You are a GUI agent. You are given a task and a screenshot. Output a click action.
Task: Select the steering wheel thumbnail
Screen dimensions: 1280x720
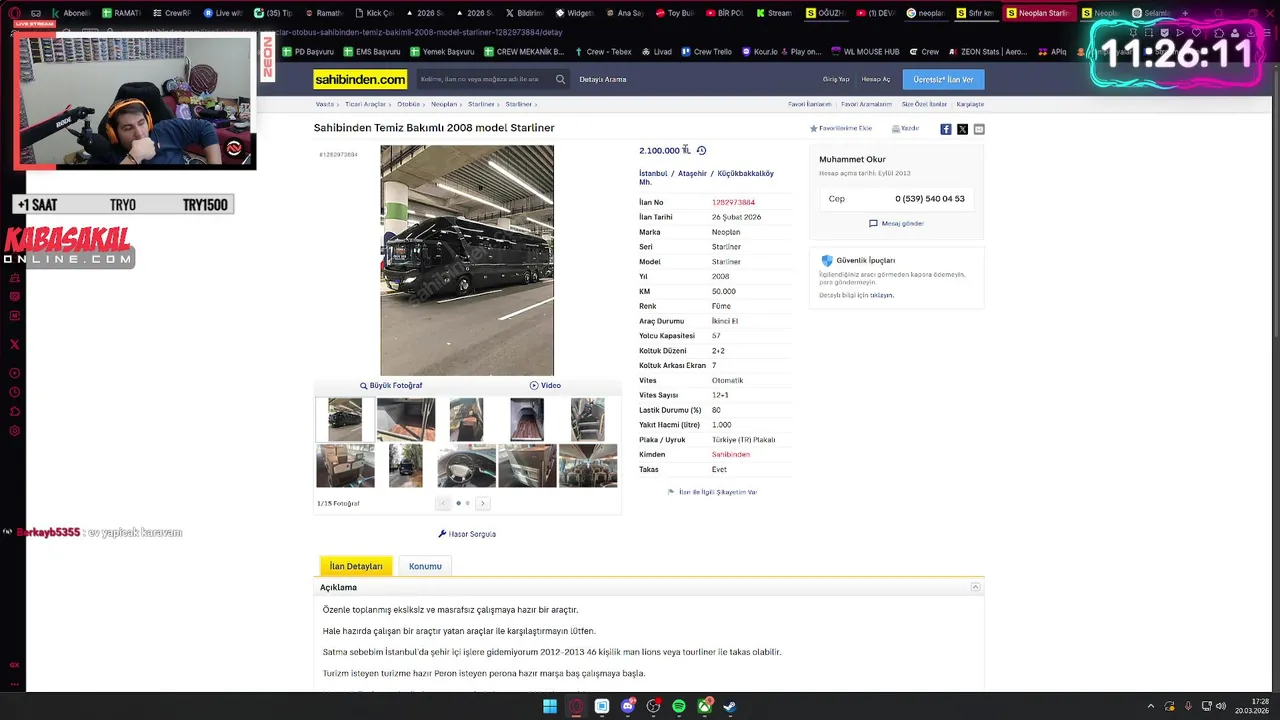point(466,465)
